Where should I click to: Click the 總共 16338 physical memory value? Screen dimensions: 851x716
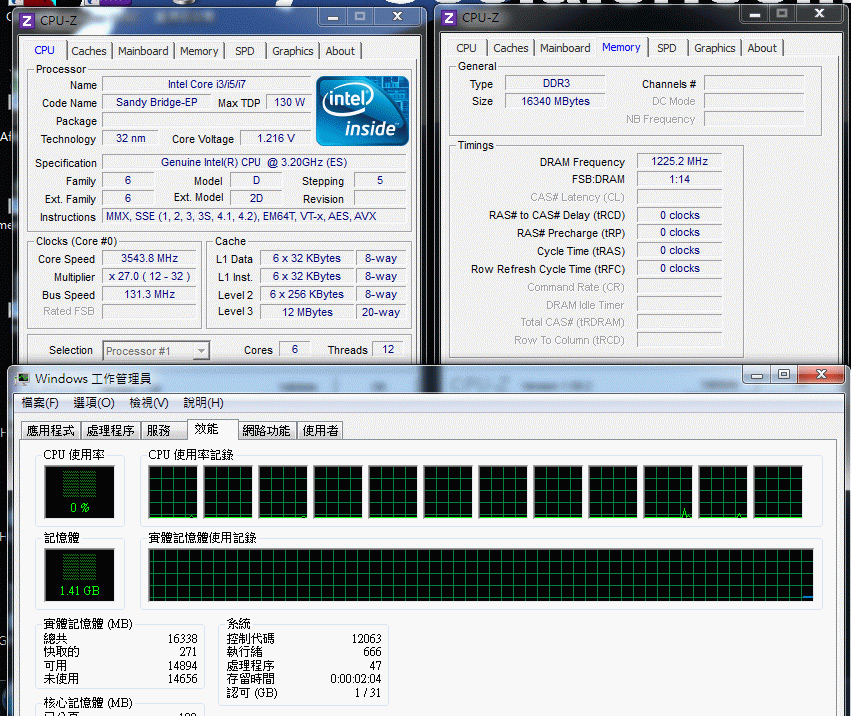182,639
